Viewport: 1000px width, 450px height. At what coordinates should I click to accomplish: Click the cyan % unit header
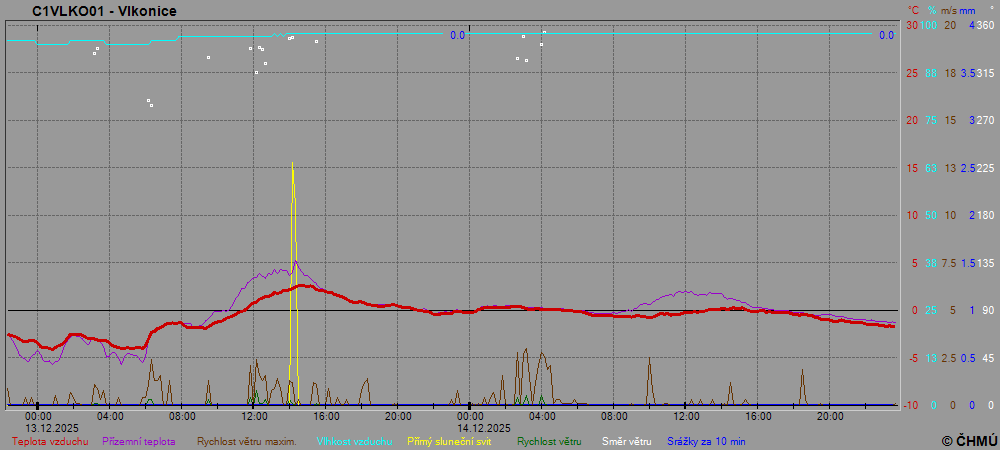point(930,9)
